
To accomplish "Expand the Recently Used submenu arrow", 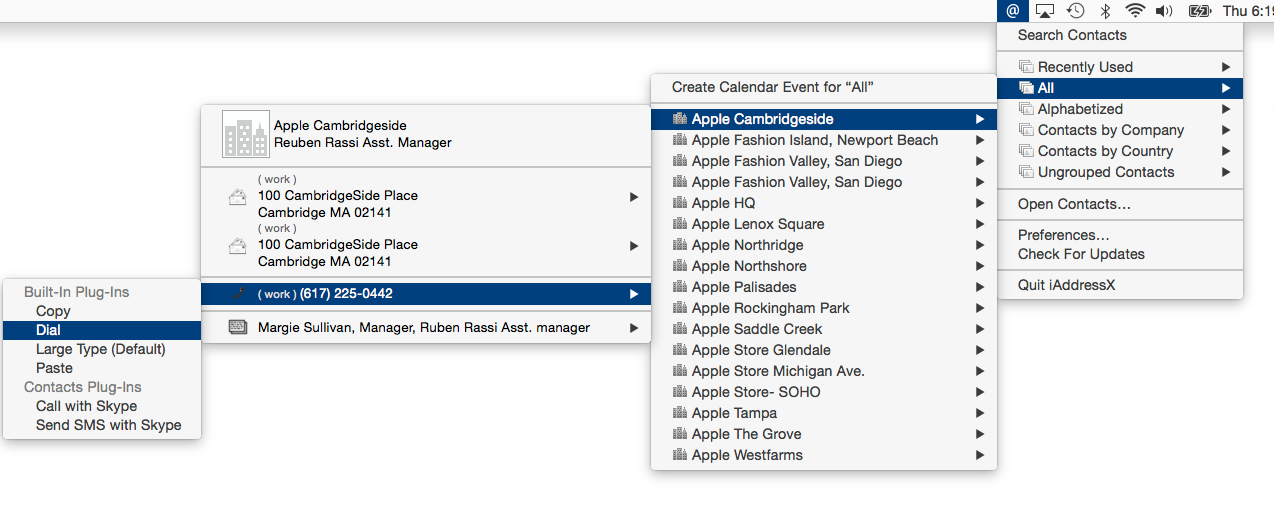I will tap(1226, 67).
